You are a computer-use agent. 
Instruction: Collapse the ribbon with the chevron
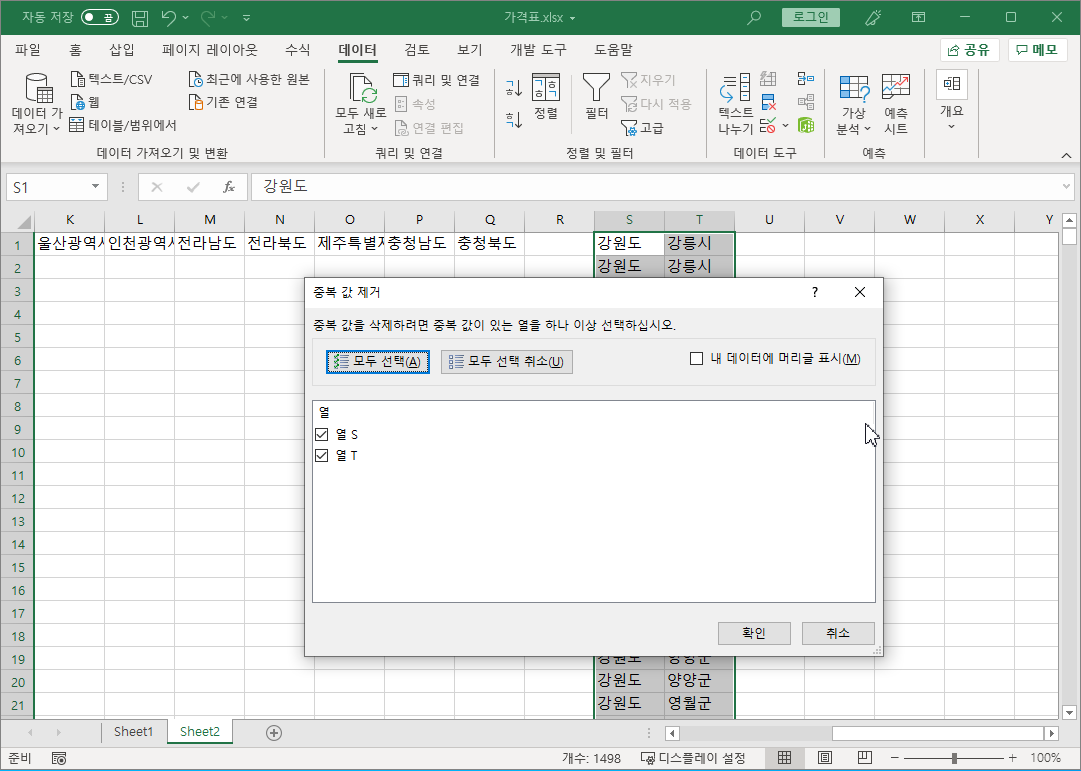tap(1066, 154)
